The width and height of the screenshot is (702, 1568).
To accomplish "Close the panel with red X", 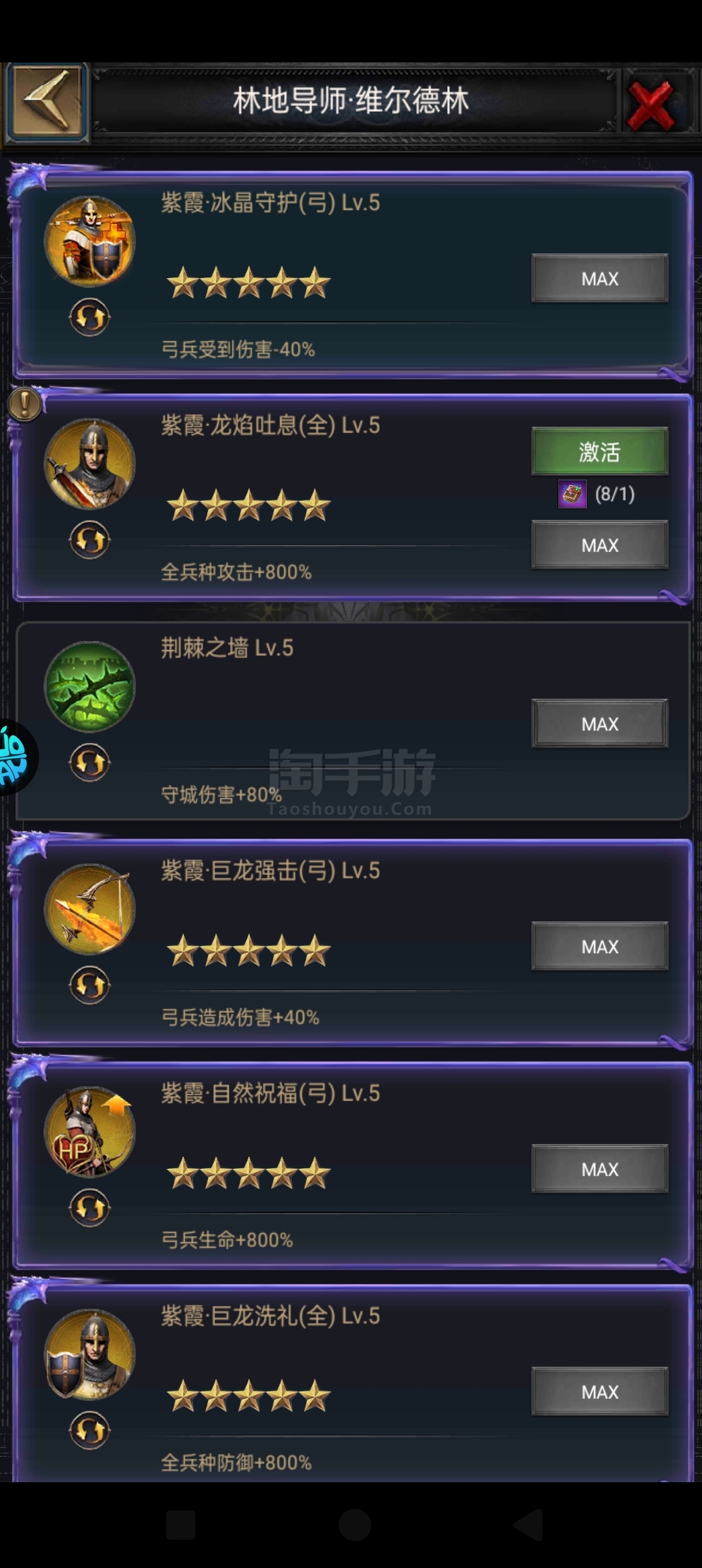I will 651,105.
